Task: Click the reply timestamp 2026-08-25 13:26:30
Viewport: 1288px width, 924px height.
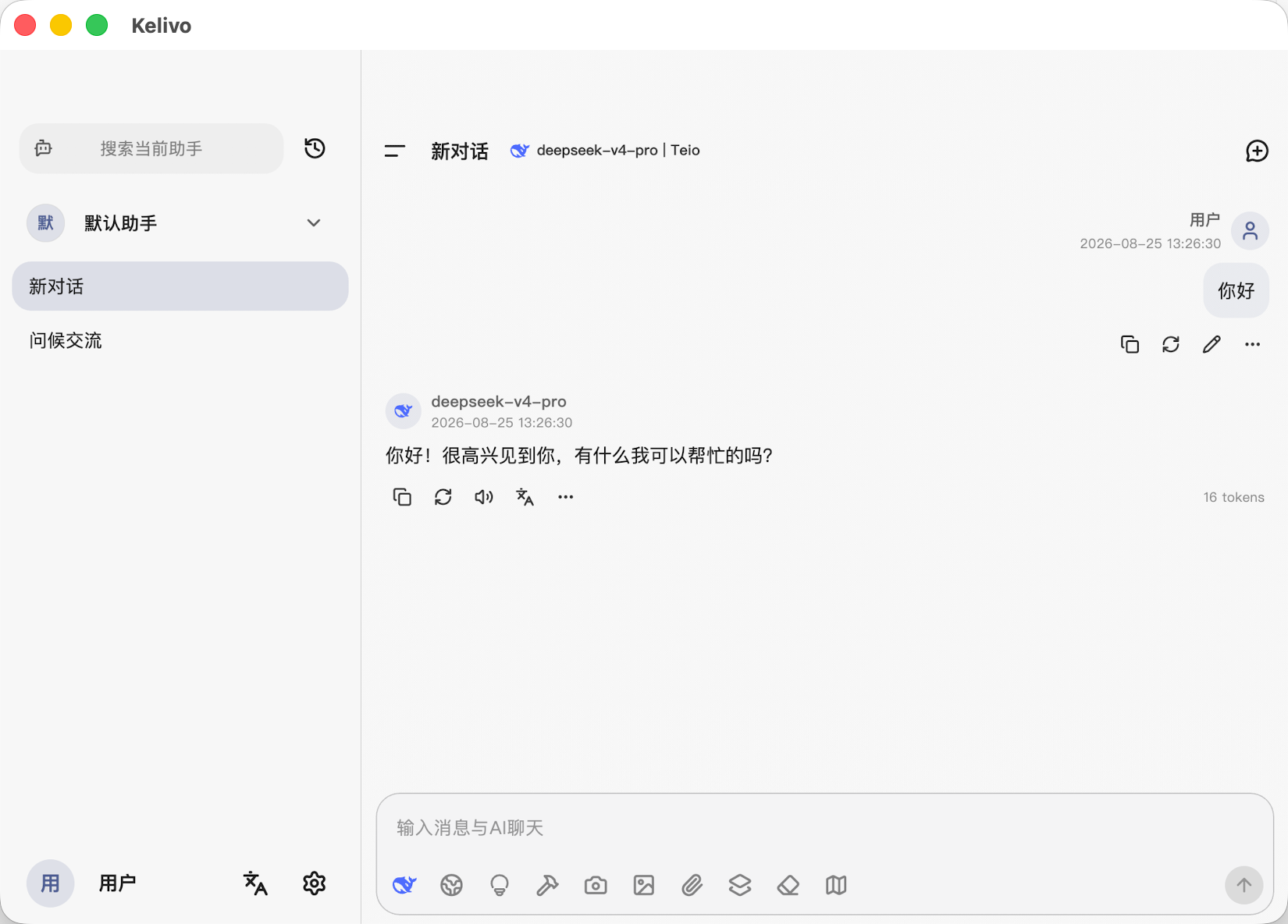Action: pyautogui.click(x=502, y=423)
